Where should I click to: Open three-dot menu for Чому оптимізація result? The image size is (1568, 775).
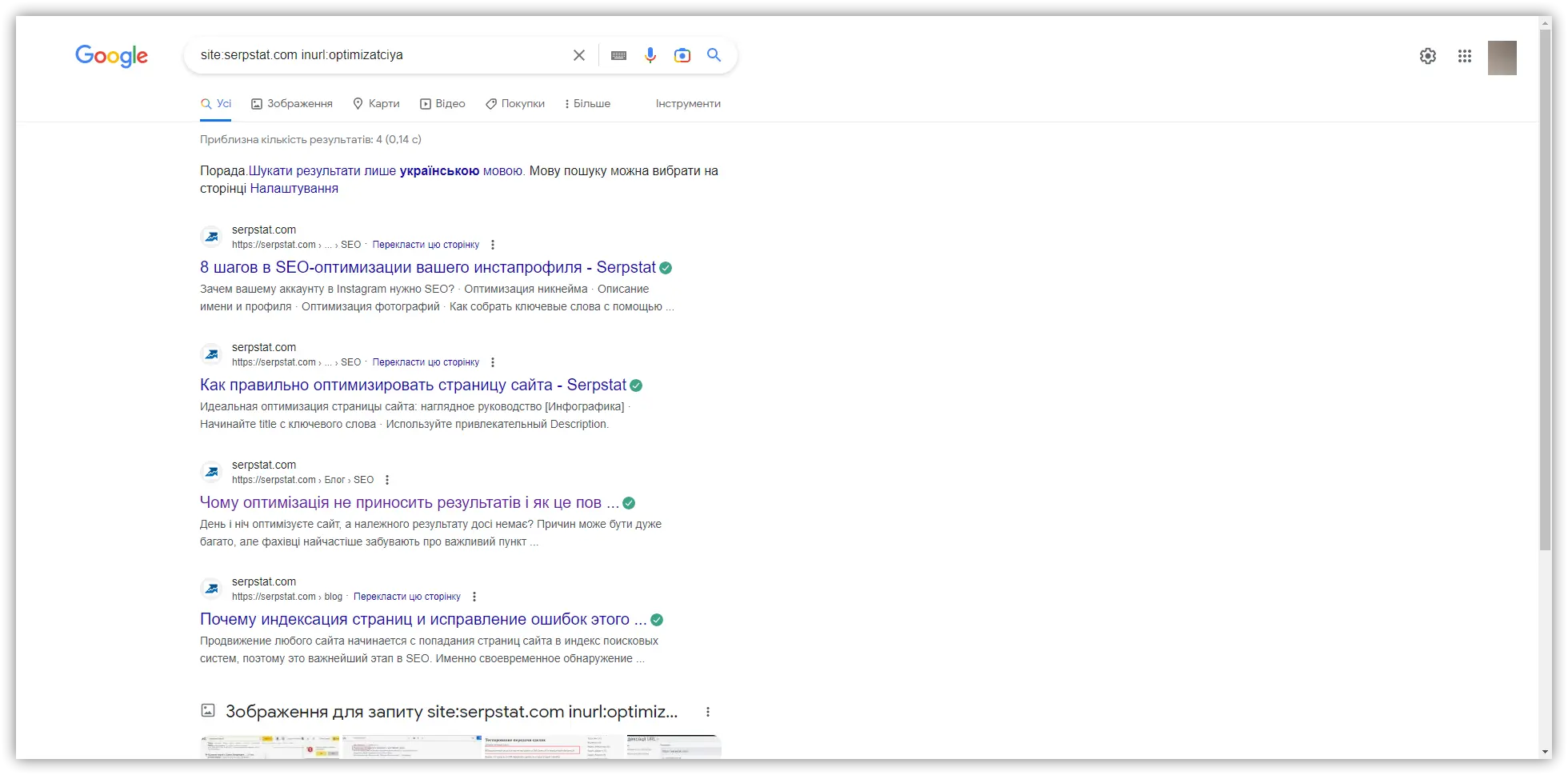click(387, 480)
